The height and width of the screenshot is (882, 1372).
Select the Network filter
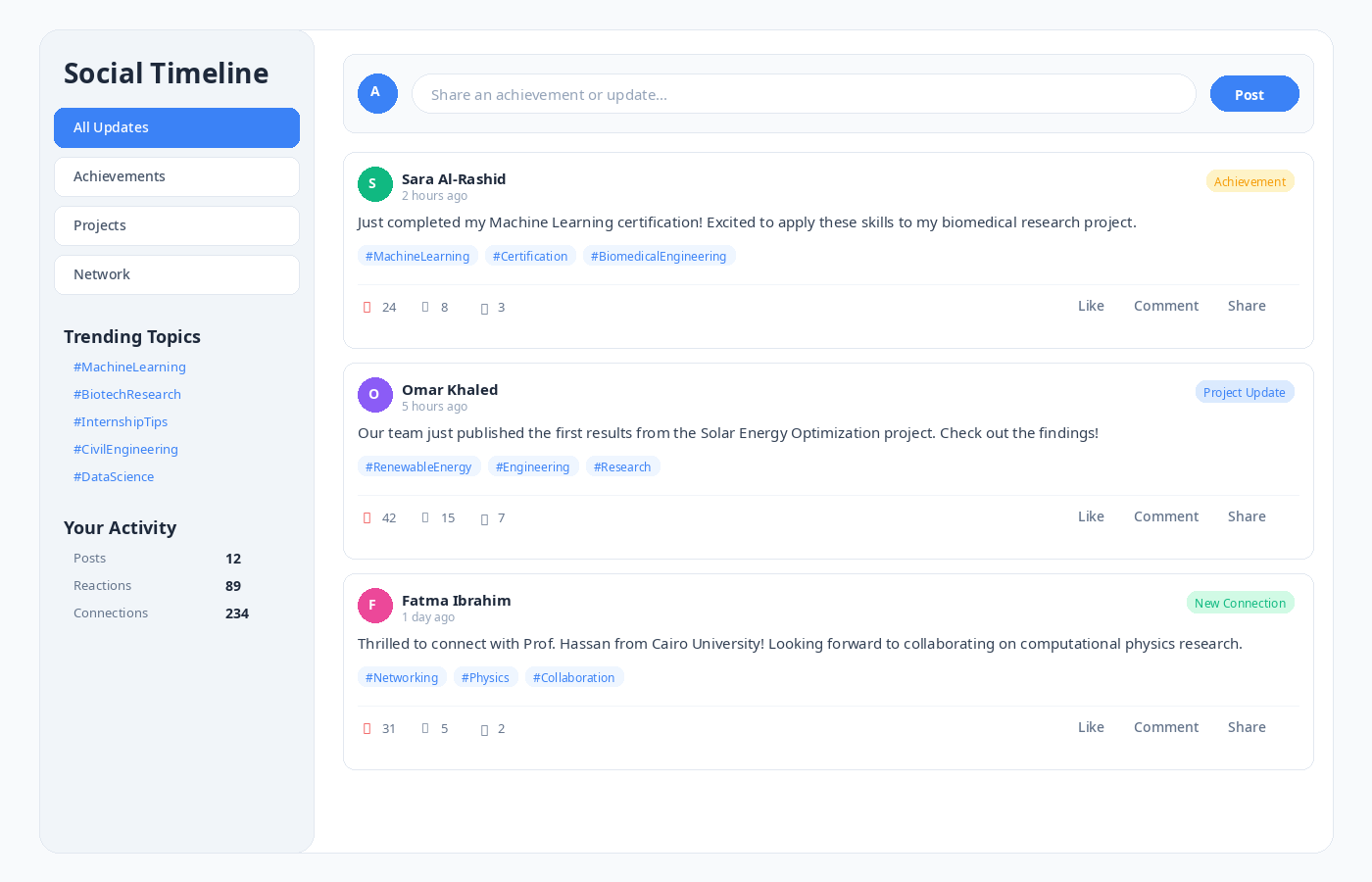click(176, 275)
